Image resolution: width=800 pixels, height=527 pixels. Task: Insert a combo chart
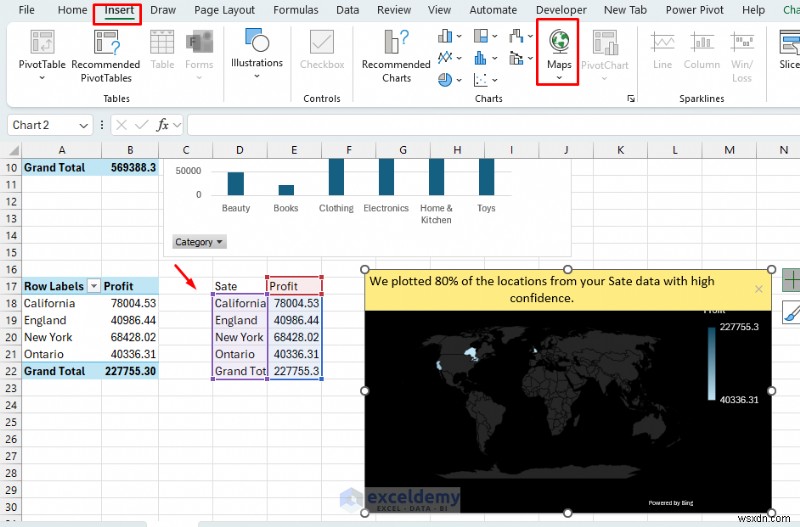[x=516, y=58]
